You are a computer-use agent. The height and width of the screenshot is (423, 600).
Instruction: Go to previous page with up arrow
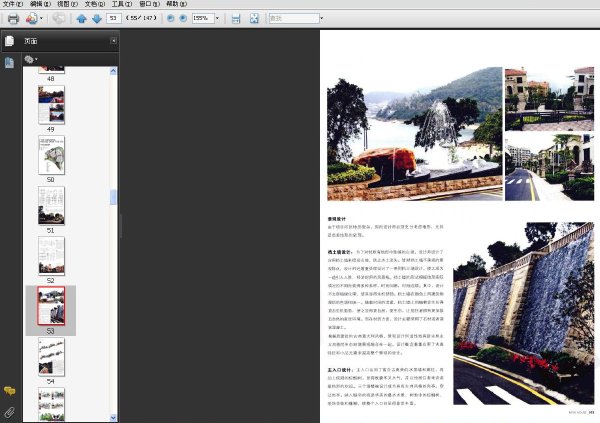coord(81,18)
